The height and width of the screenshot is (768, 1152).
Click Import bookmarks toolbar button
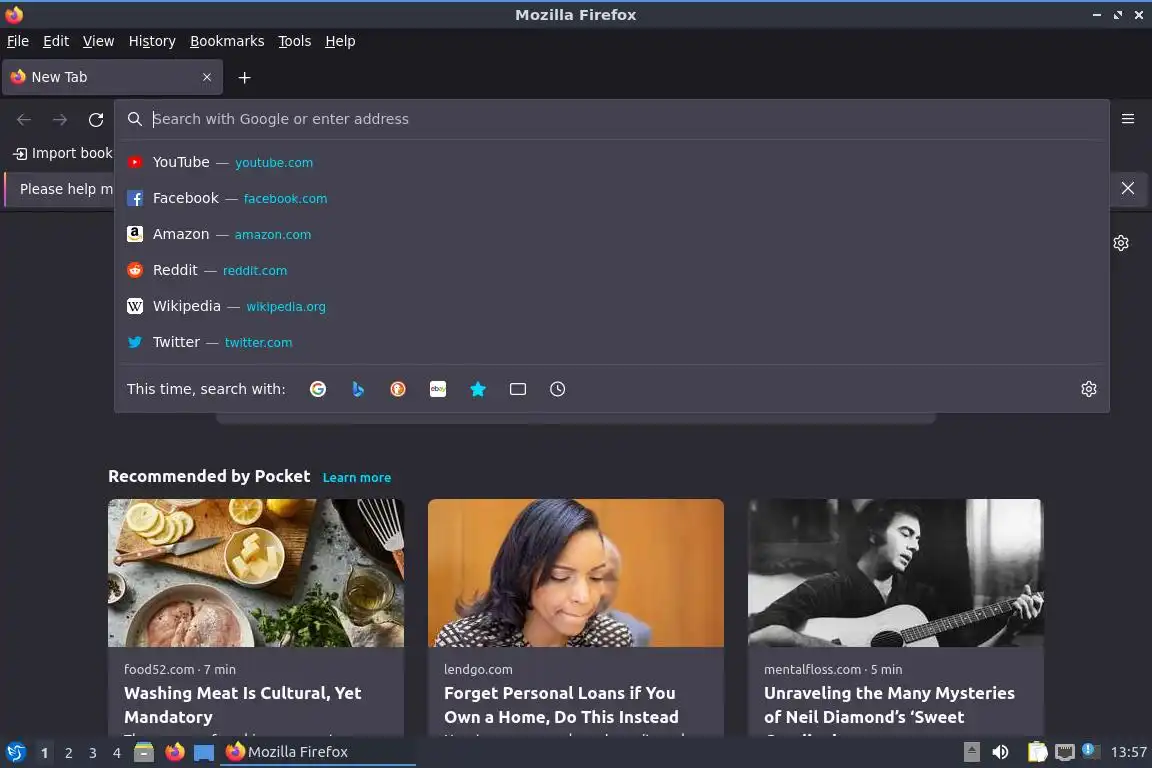click(x=63, y=153)
